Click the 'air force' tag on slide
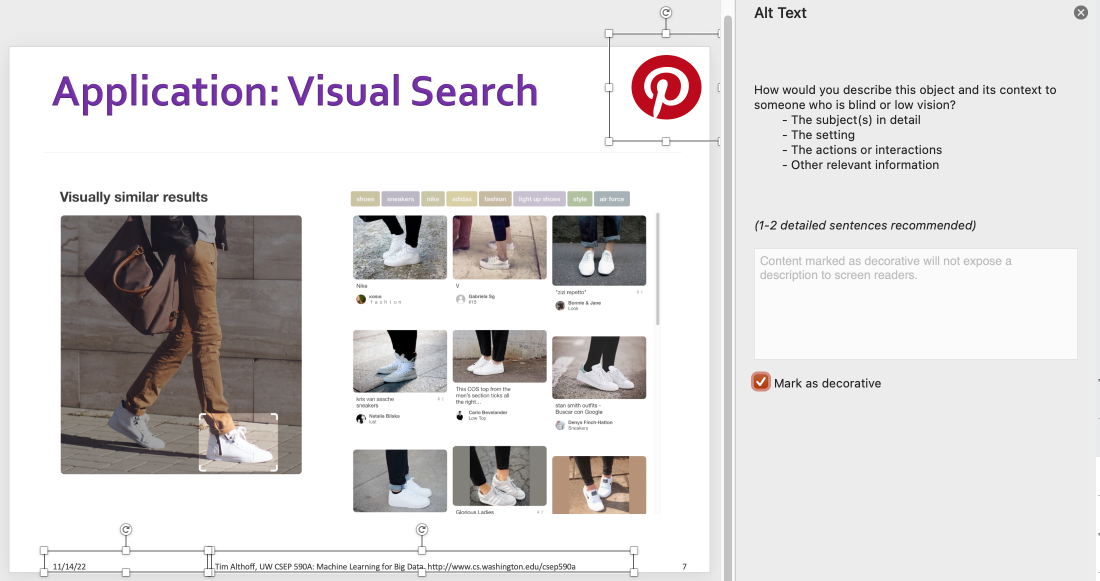The height and width of the screenshot is (581, 1100). [x=612, y=199]
